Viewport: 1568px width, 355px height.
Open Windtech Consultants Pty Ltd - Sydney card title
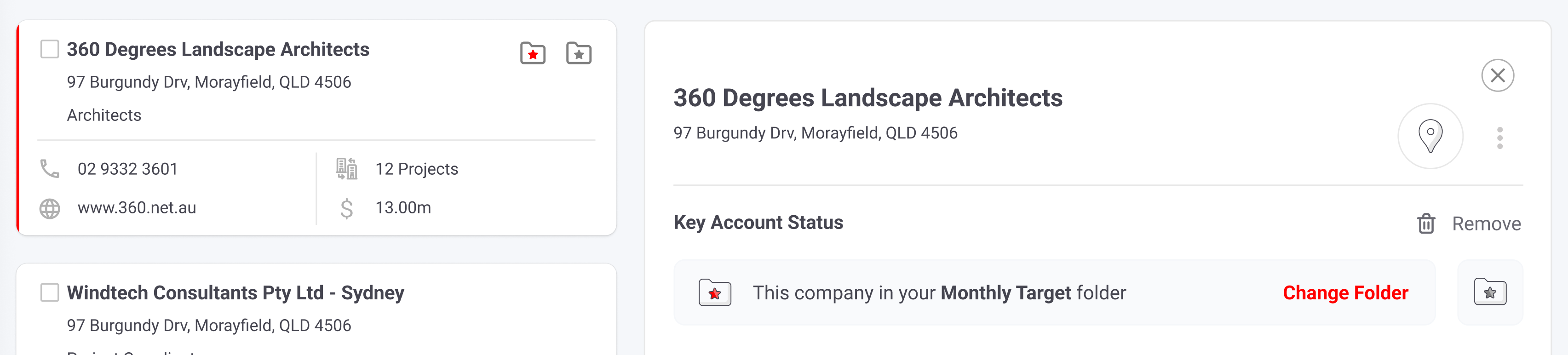(x=235, y=293)
